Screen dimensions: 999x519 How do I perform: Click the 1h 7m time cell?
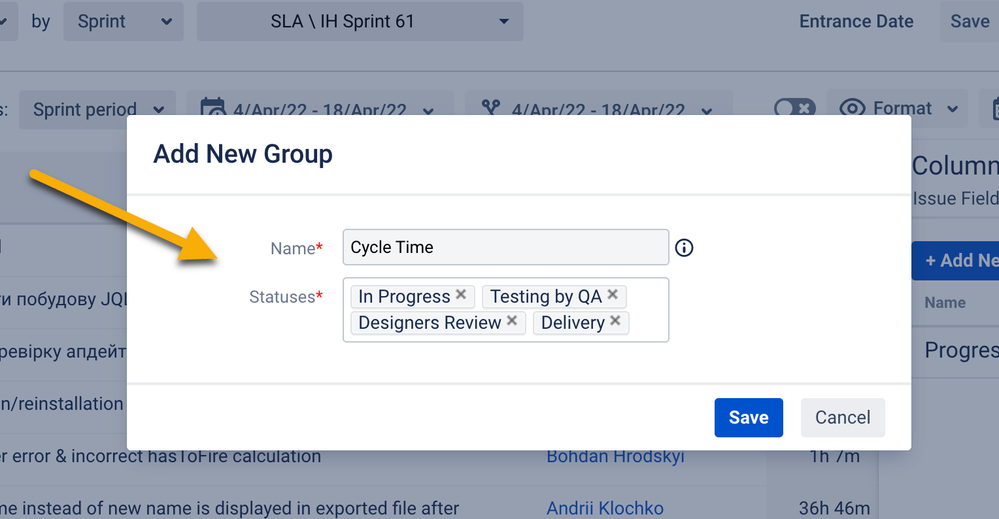(x=835, y=456)
